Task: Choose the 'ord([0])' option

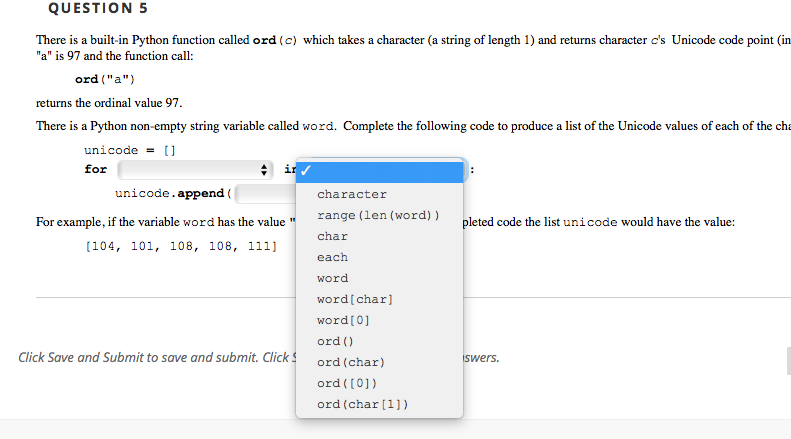Action: click(347, 383)
